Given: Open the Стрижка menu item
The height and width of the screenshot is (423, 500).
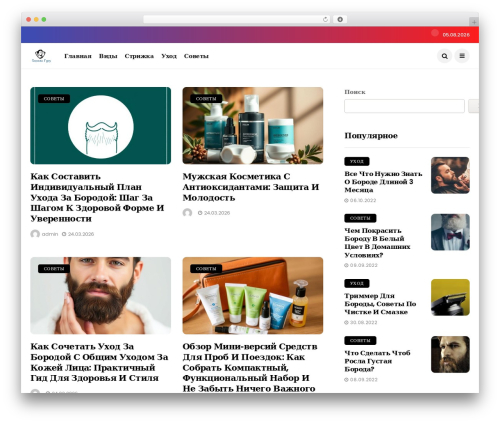Looking at the screenshot, I should [139, 56].
